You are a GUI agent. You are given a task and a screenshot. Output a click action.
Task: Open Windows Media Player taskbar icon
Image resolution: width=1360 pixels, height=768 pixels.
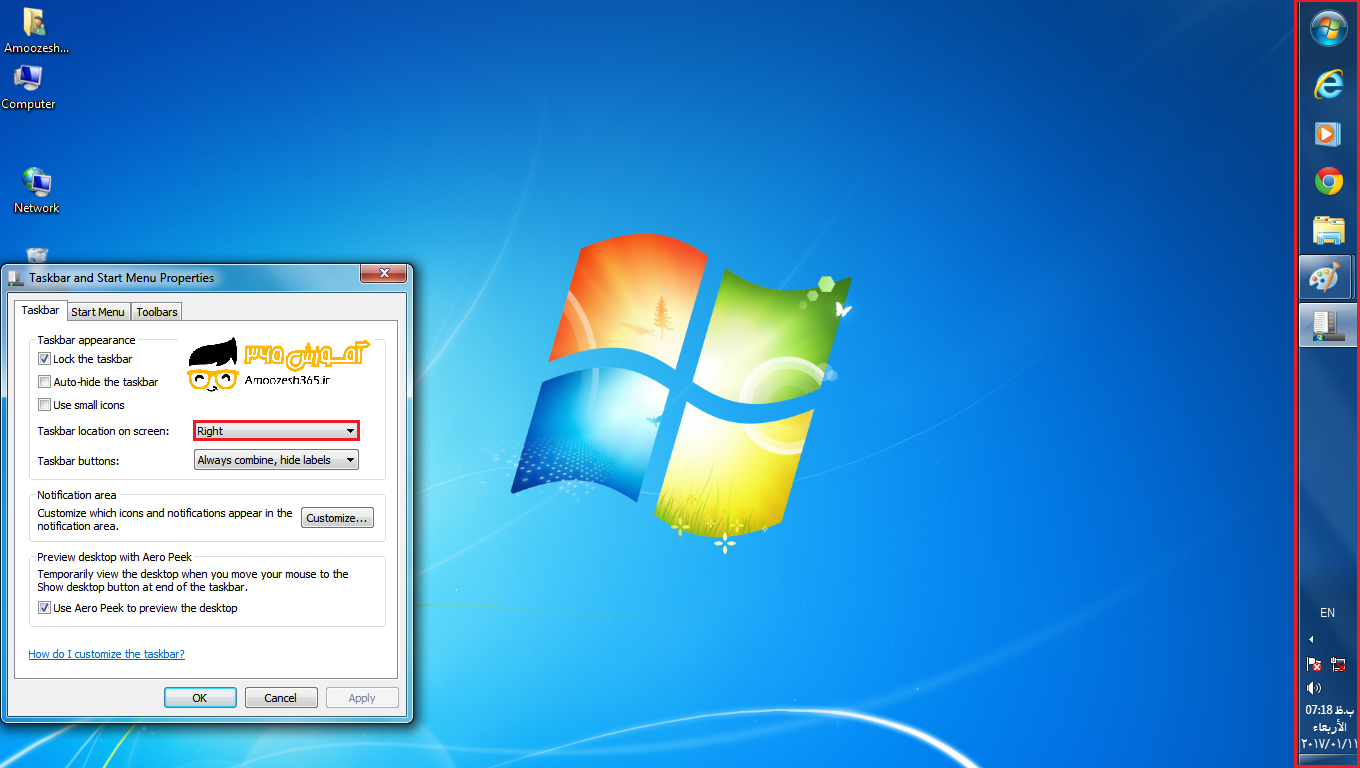coord(1328,133)
